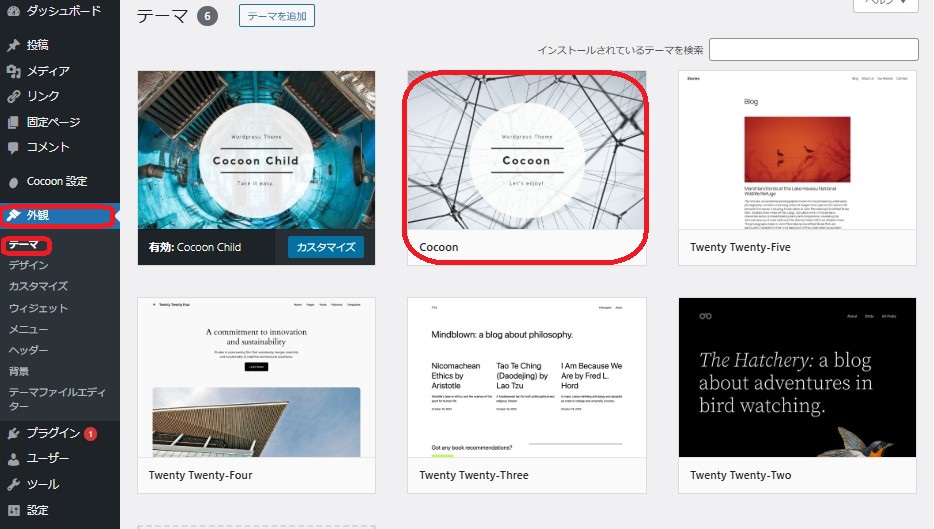
Task: Click the テーマを追加 button
Action: [277, 16]
